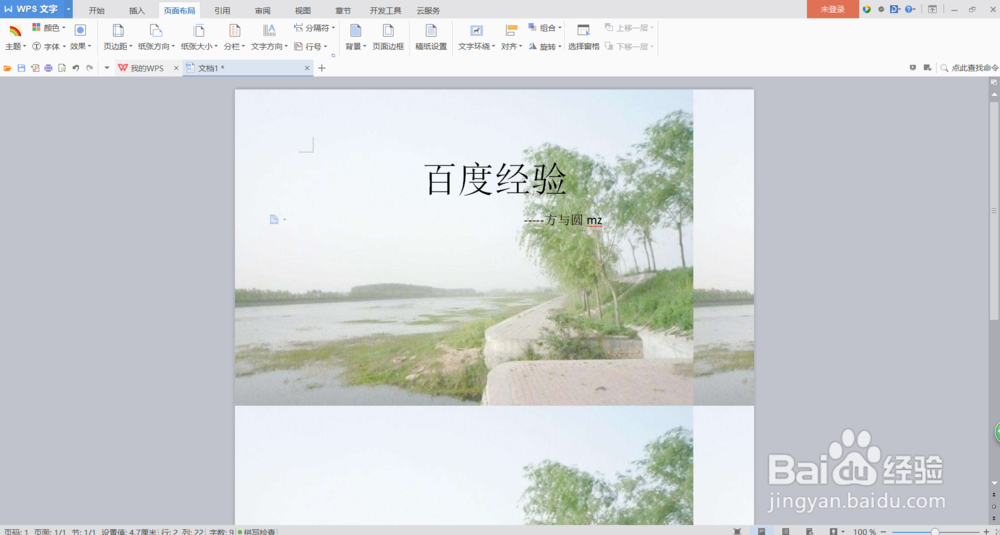The height and width of the screenshot is (535, 1000).
Task: Switch to the 云服务 ribbon tab
Action: (428, 10)
